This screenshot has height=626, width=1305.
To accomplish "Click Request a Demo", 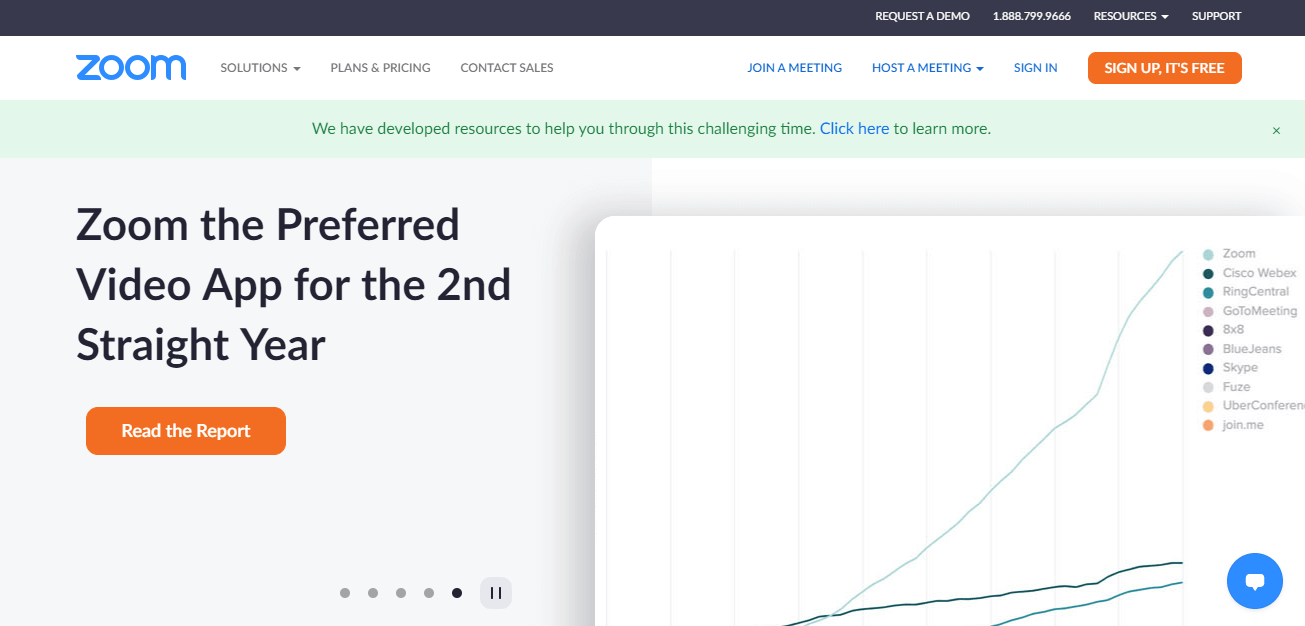I will click(x=922, y=16).
